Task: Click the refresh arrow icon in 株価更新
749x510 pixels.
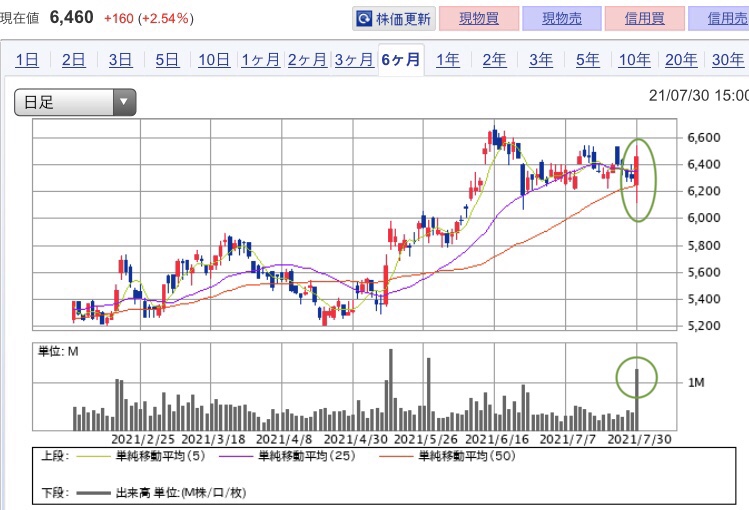Action: [364, 19]
